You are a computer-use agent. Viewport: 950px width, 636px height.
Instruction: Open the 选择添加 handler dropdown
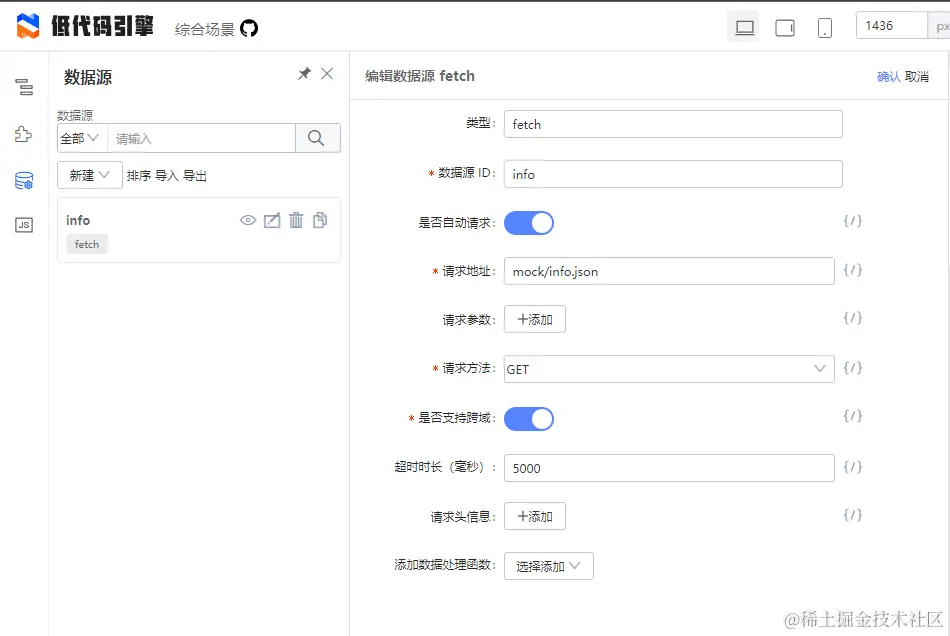(x=548, y=566)
